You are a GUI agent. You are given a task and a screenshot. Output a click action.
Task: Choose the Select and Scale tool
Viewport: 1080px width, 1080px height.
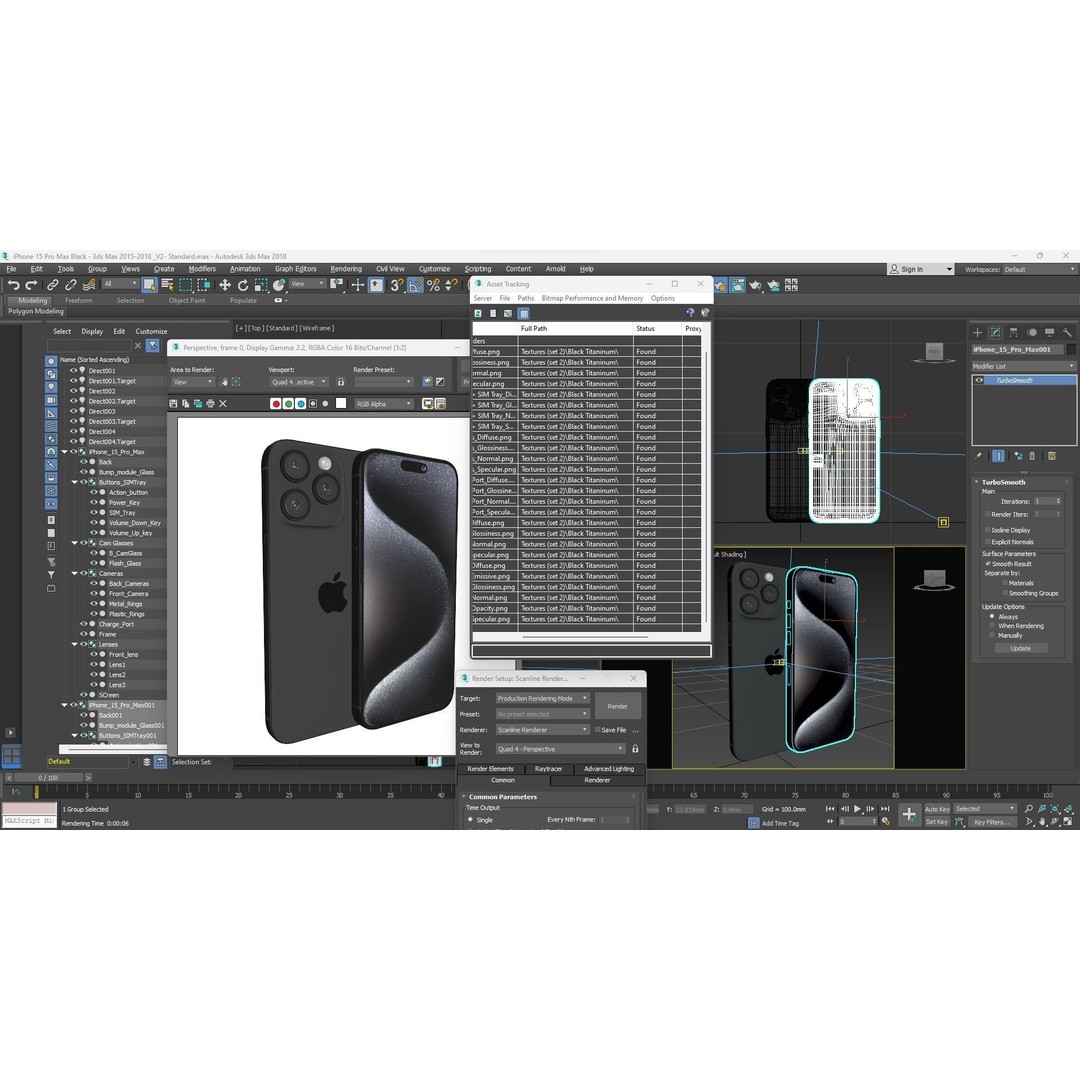point(261,285)
